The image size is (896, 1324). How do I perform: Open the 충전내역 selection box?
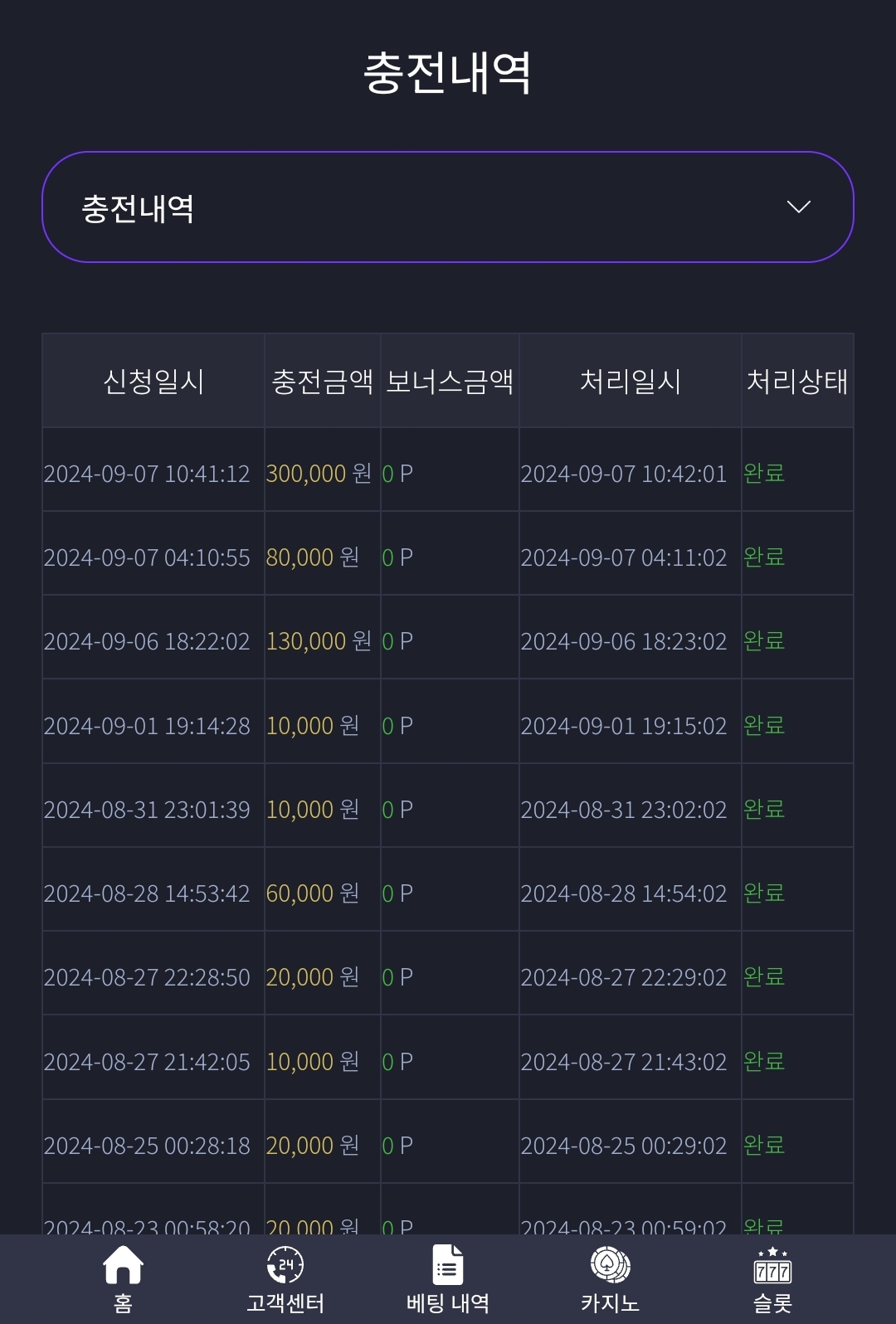click(x=448, y=207)
